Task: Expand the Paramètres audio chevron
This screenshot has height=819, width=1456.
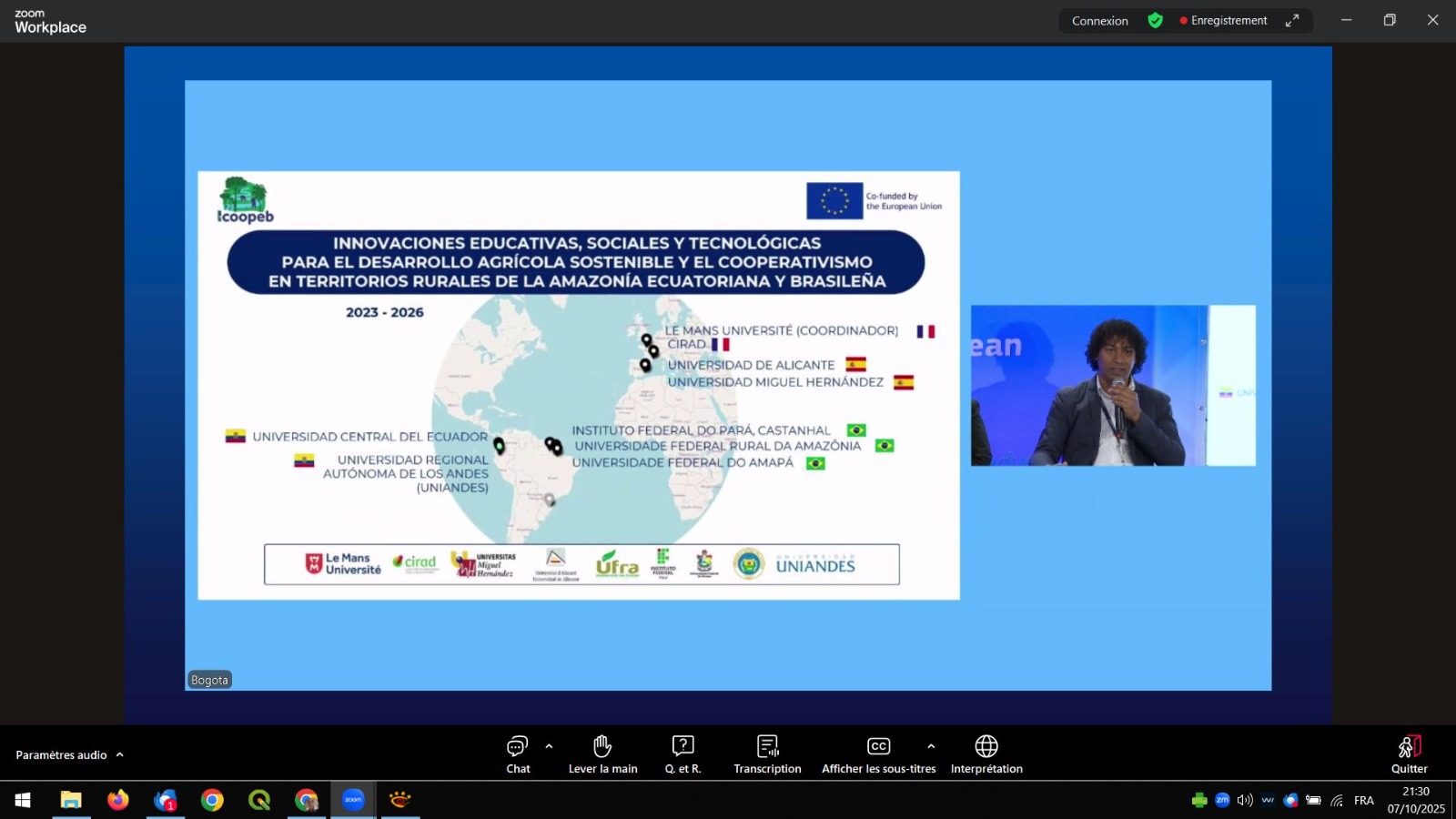Action: (x=119, y=754)
